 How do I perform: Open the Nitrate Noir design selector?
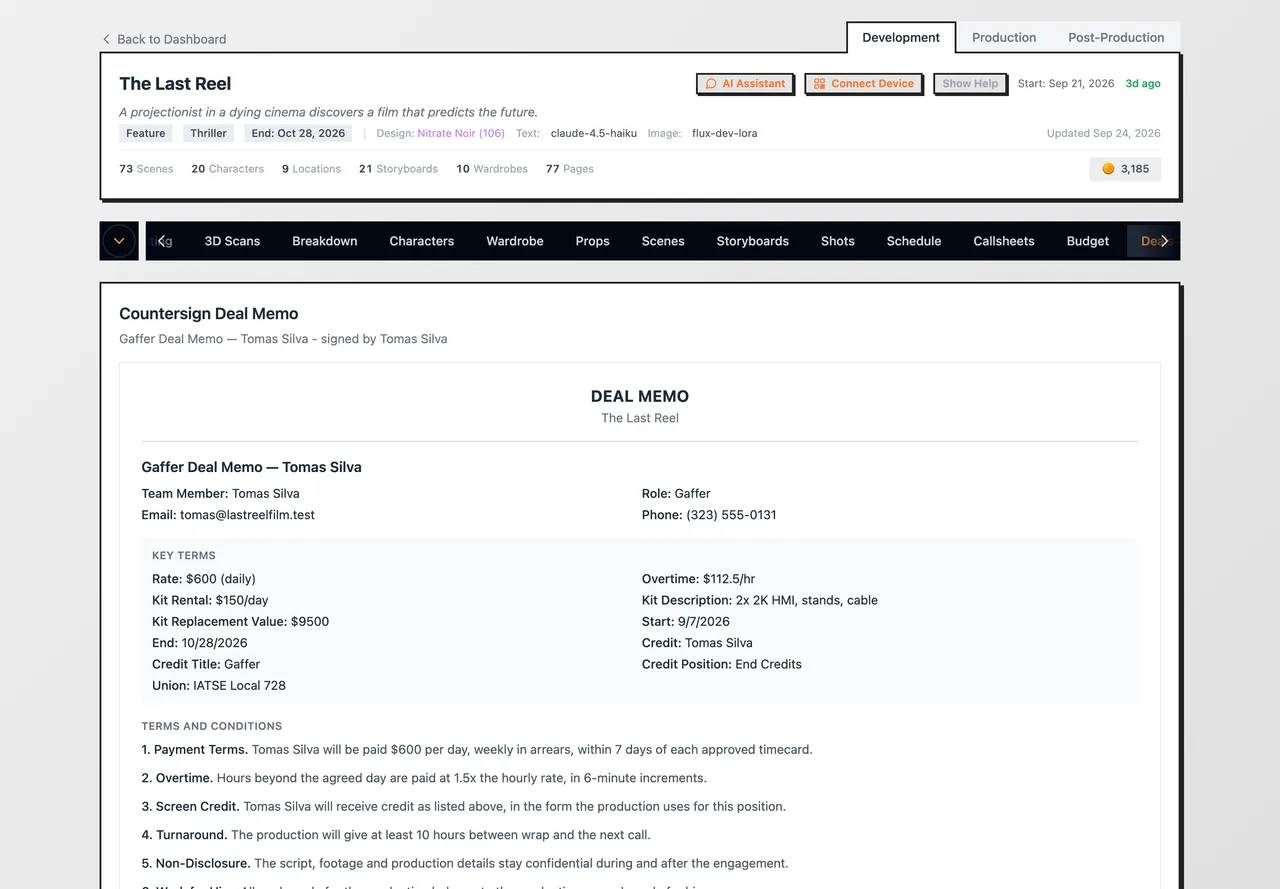coord(461,133)
